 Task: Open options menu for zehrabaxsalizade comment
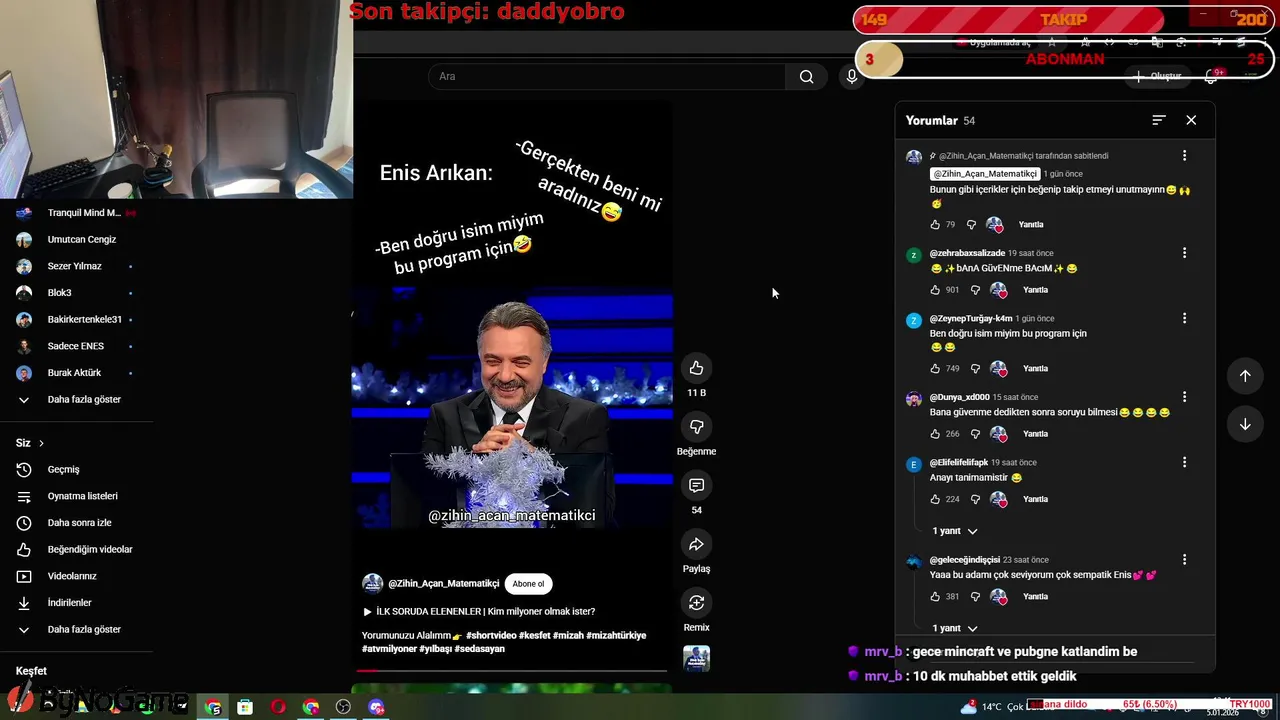tap(1184, 253)
